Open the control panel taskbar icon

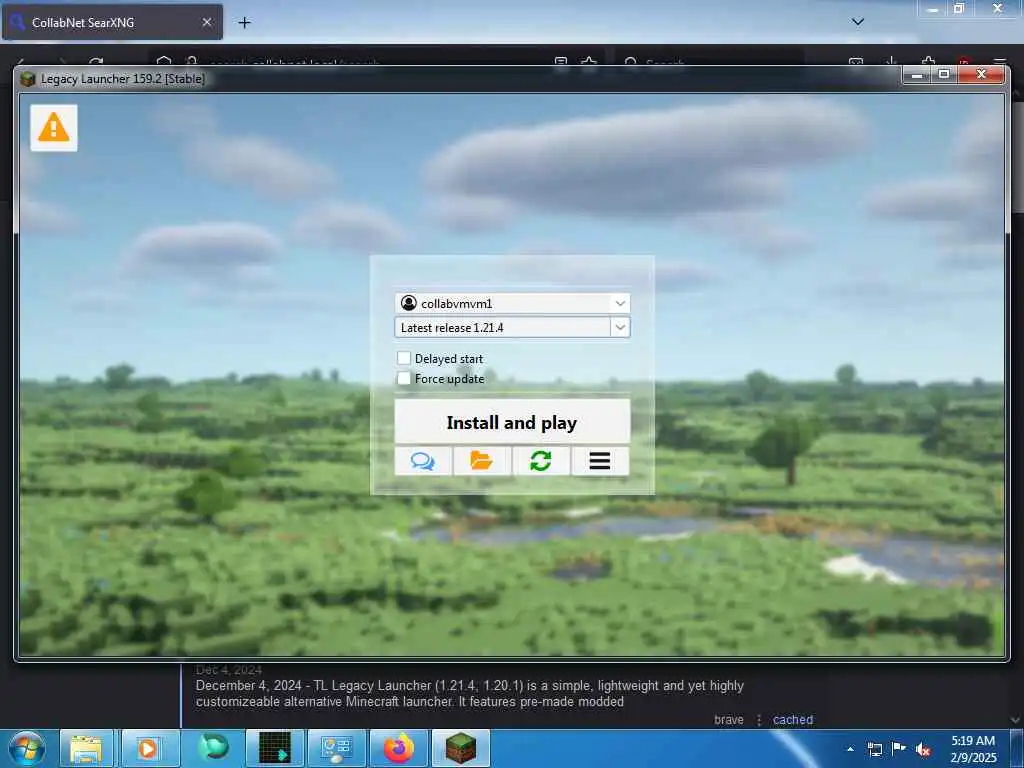click(x=336, y=748)
